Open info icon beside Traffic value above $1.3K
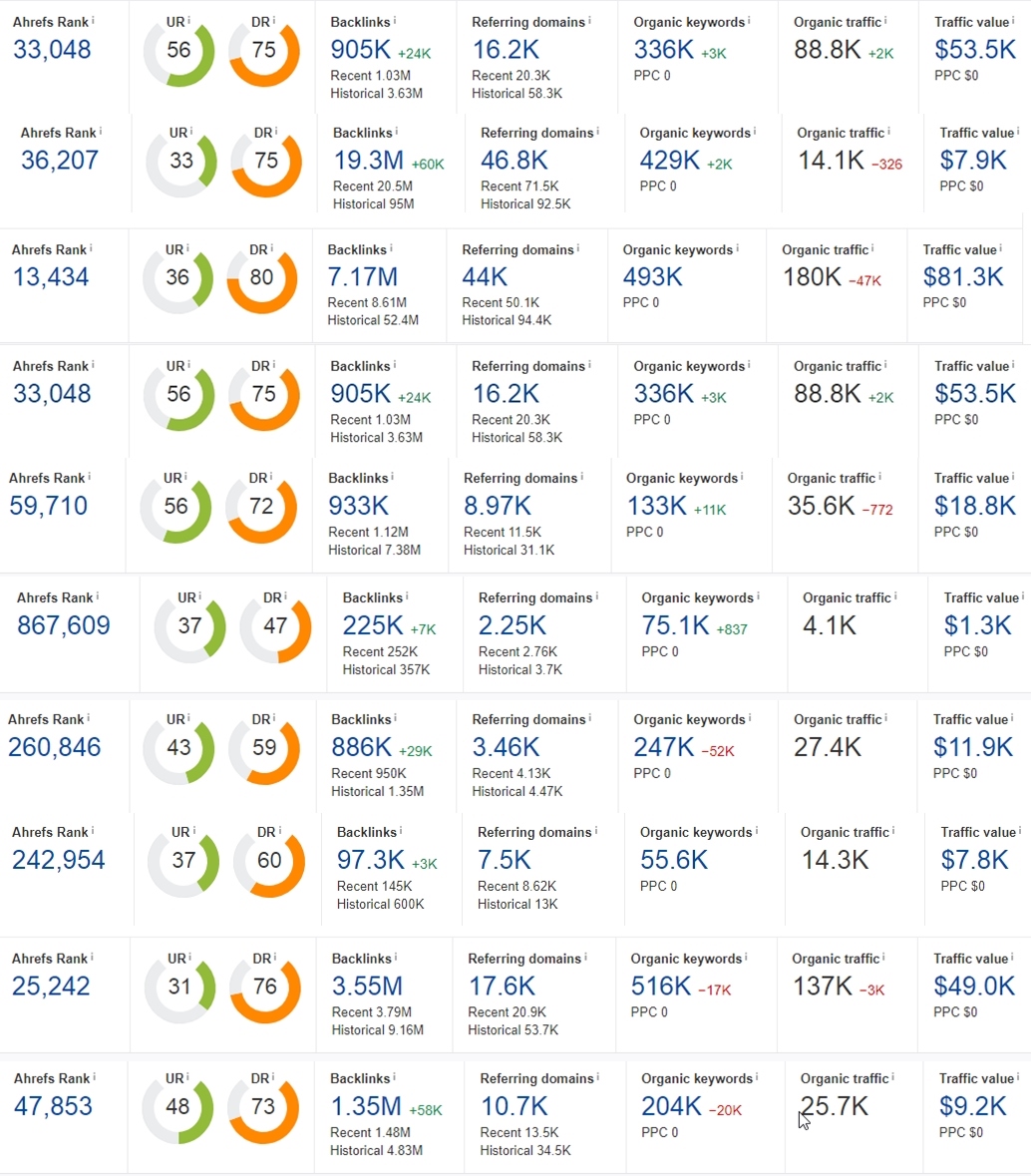Screen dimensions: 1031x1176 1021,596
